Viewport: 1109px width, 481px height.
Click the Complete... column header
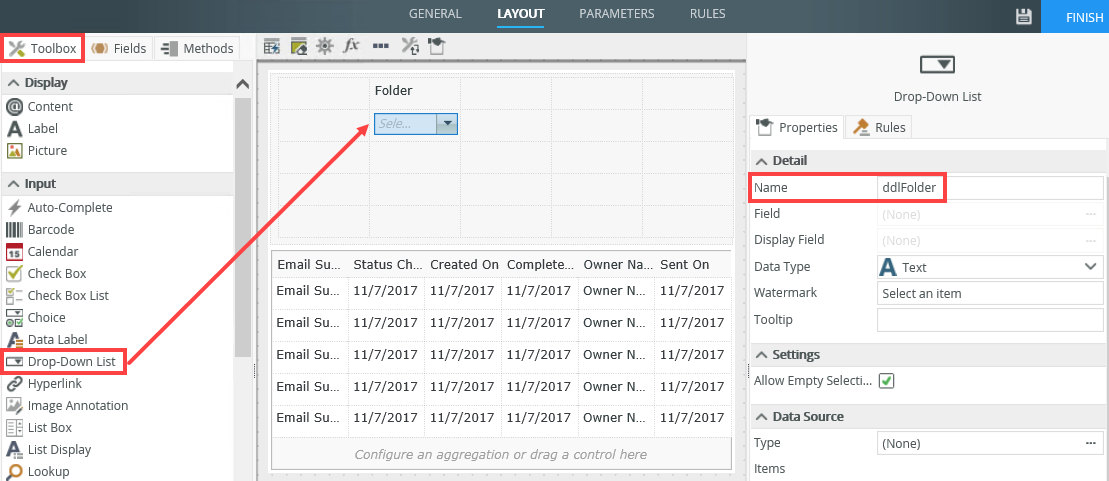(x=540, y=265)
